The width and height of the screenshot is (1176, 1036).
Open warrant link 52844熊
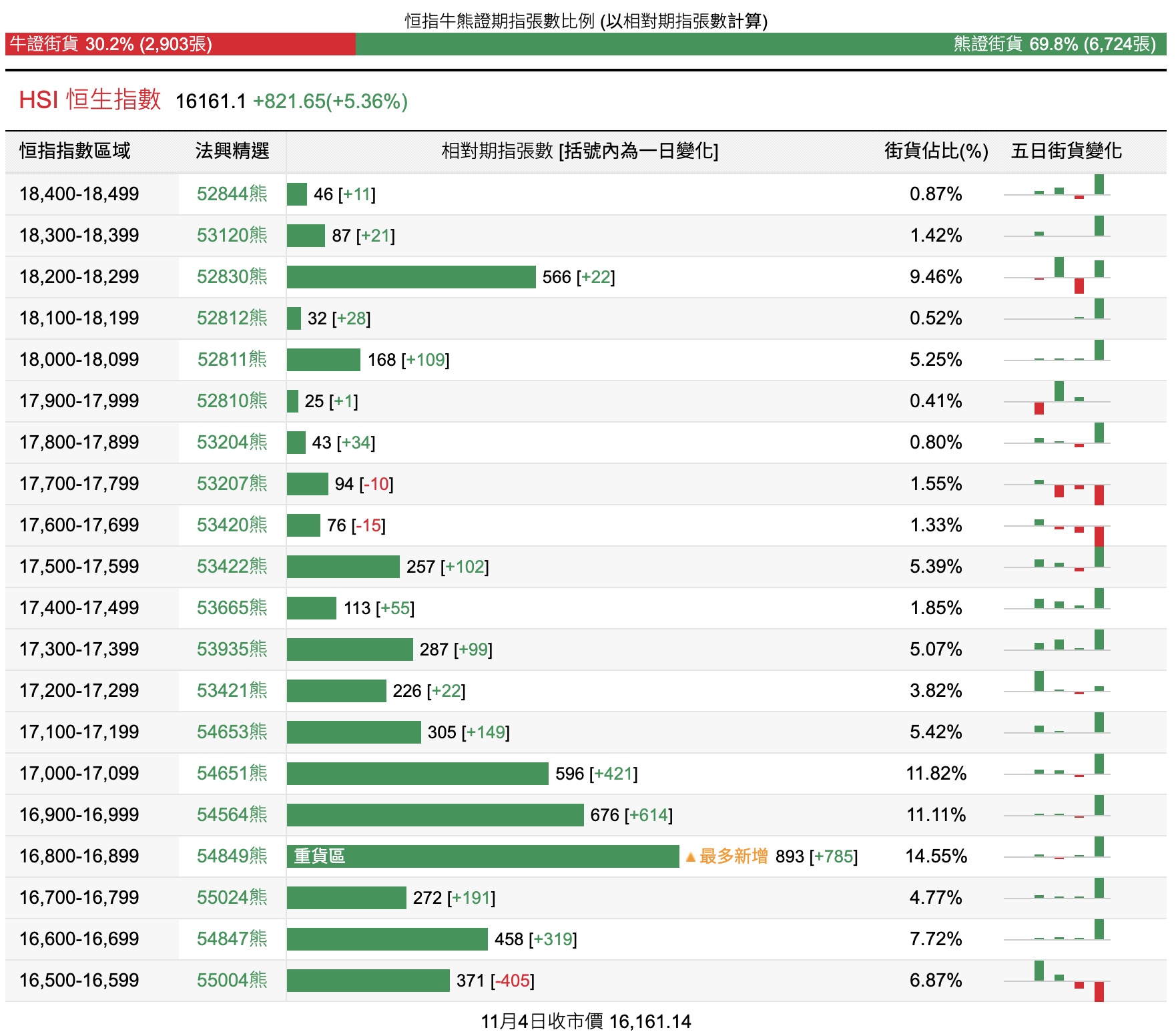[x=232, y=194]
